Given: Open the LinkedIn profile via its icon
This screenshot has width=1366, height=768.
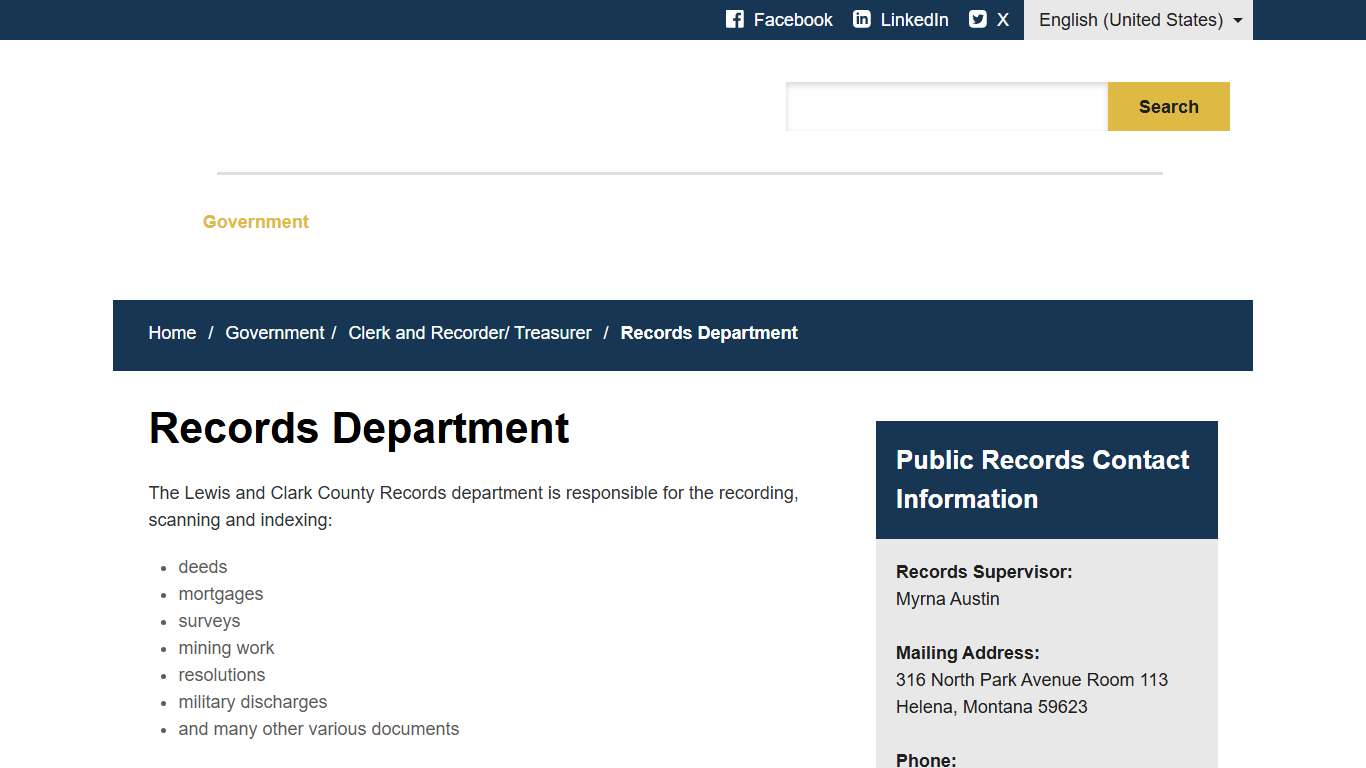Looking at the screenshot, I should point(861,19).
